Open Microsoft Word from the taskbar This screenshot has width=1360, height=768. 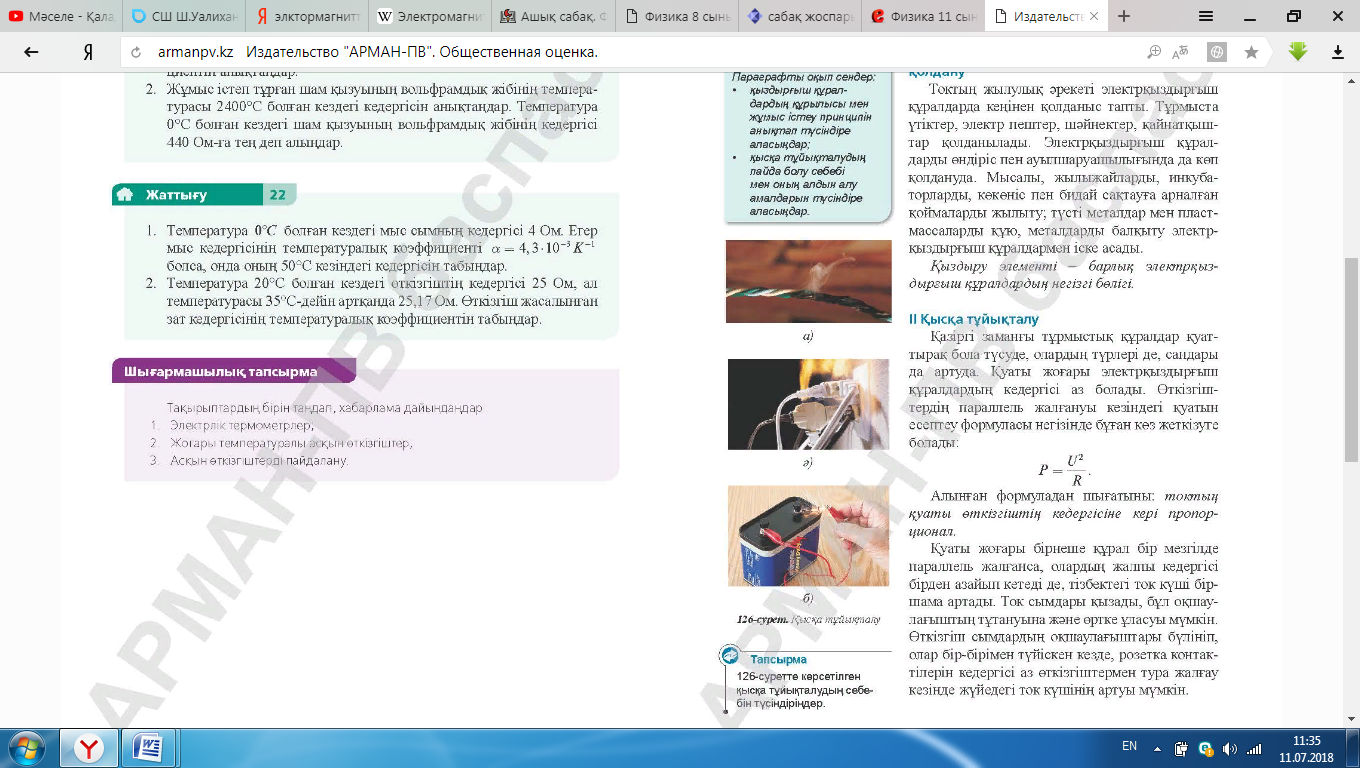tap(148, 748)
